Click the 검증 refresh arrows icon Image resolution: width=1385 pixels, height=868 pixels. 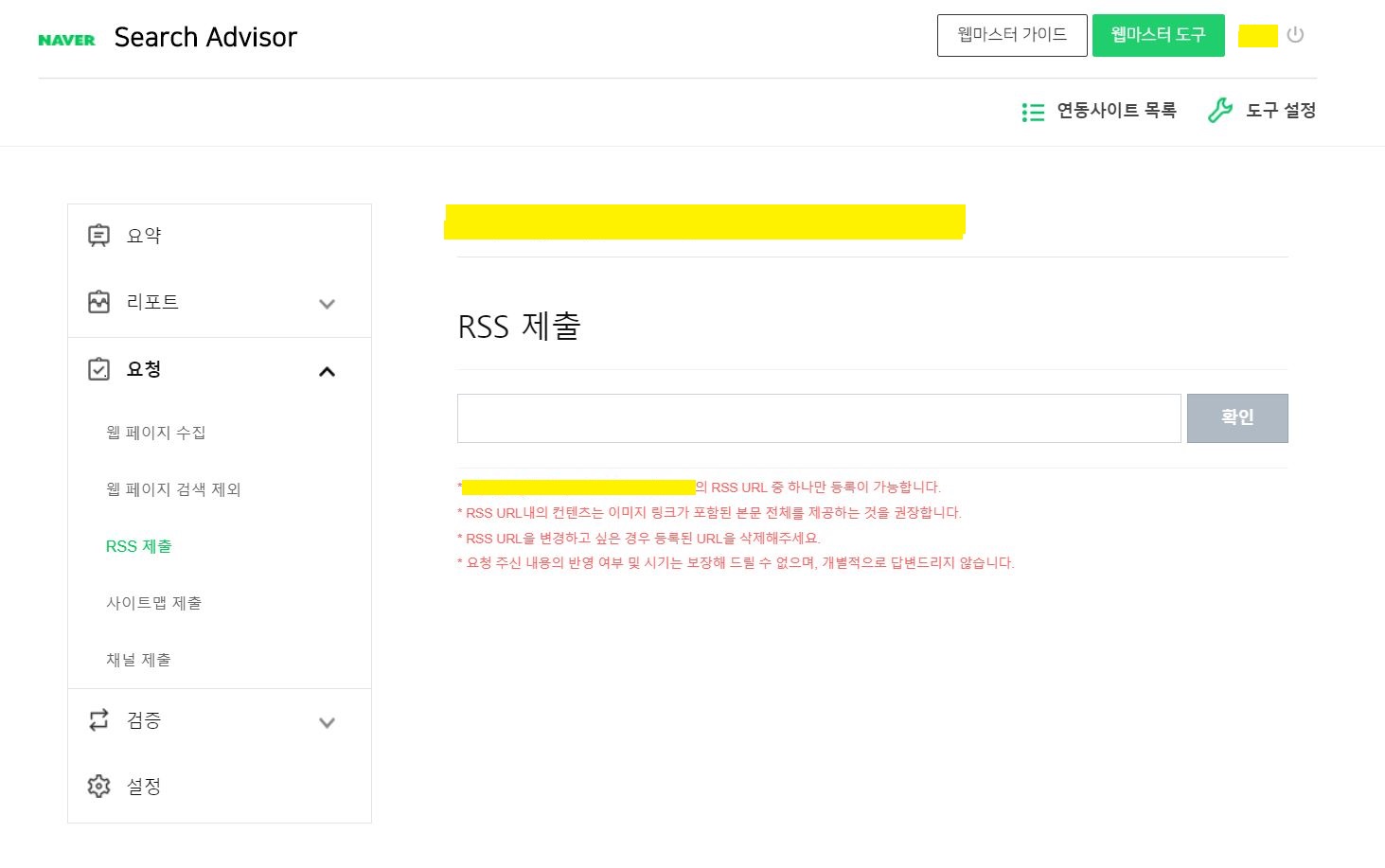[x=98, y=720]
